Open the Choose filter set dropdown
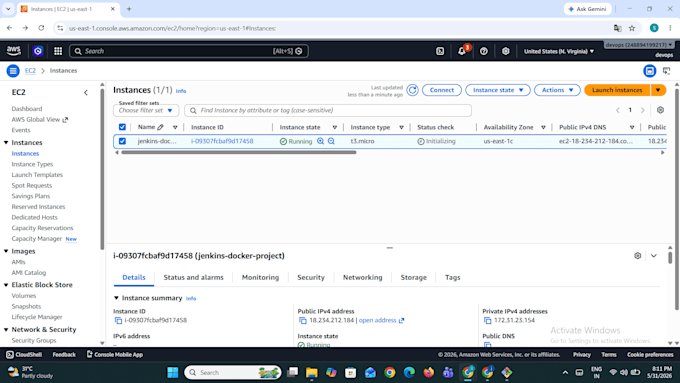Viewport: 680px width, 383px height. point(146,111)
